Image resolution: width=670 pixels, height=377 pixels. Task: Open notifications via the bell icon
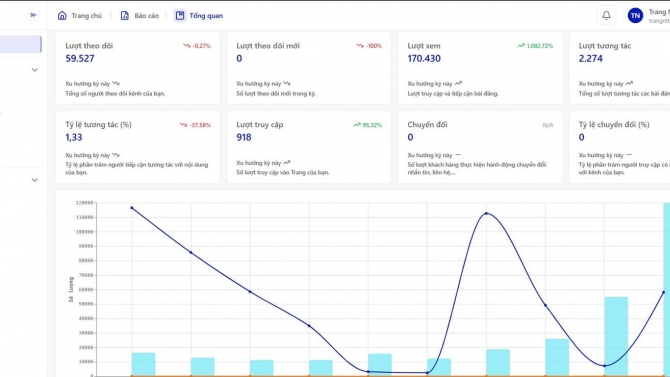point(606,15)
